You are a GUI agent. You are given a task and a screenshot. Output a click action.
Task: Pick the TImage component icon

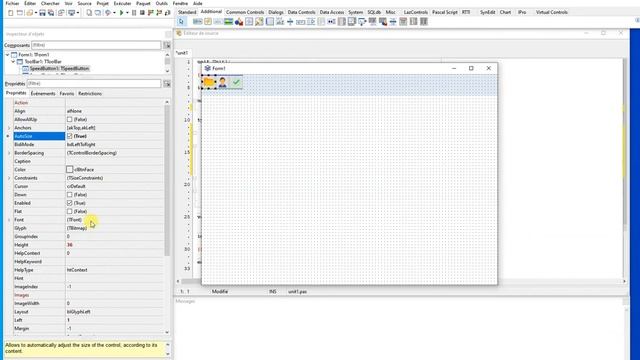pos(229,21)
